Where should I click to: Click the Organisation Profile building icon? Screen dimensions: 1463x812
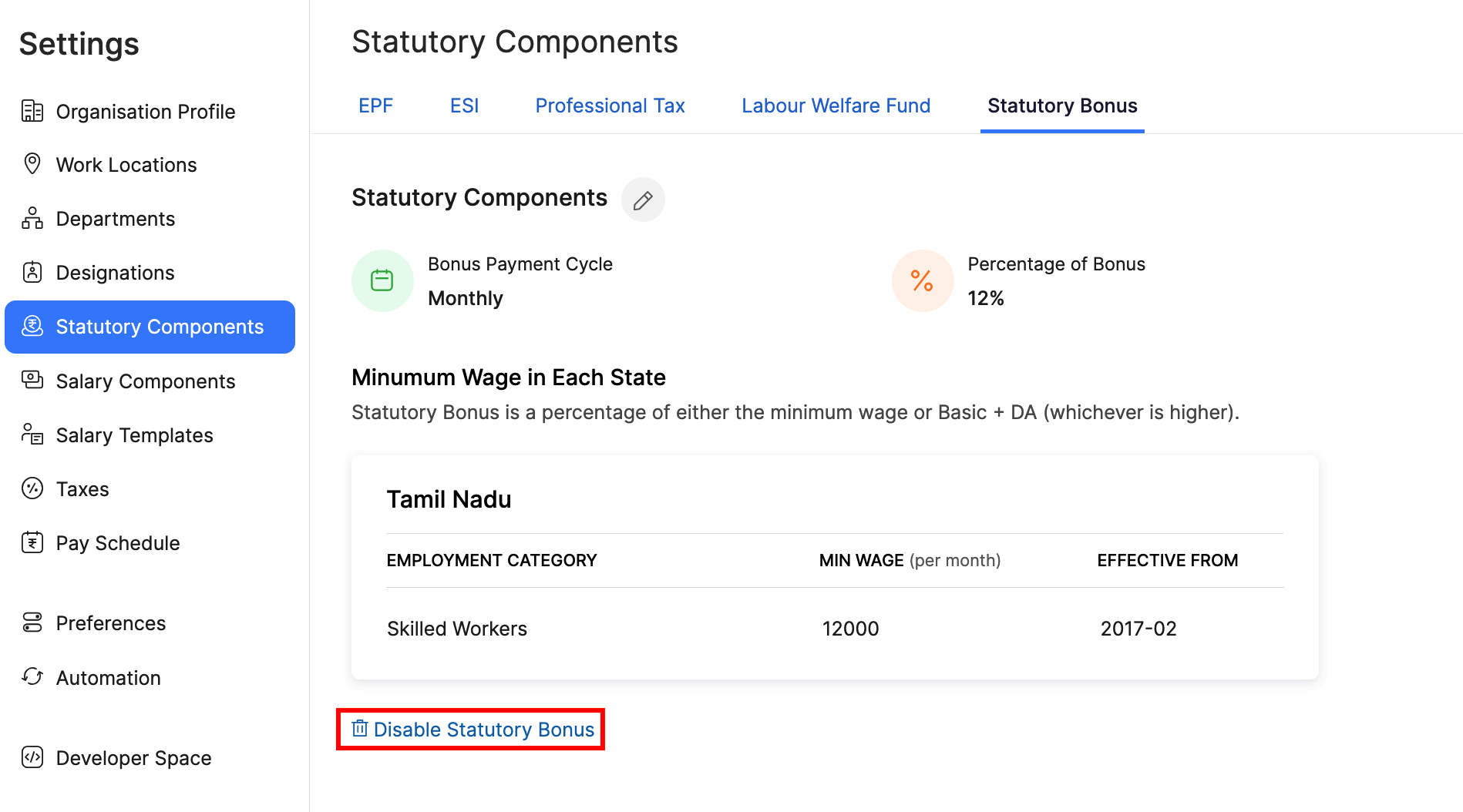[x=32, y=111]
